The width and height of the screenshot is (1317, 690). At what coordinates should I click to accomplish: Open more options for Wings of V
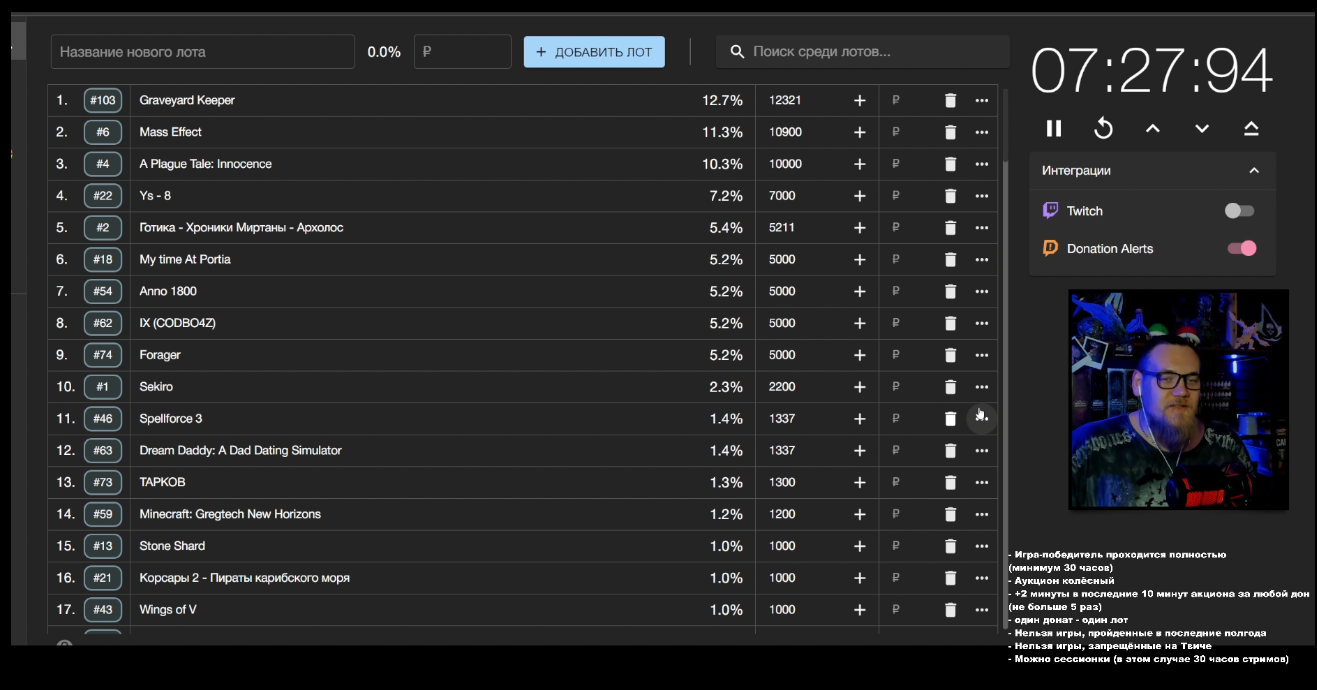click(981, 610)
